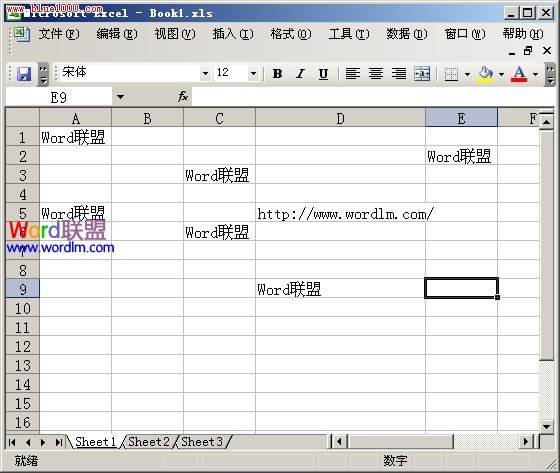The width and height of the screenshot is (560, 473).
Task: Click cell A1 containing Word联盟
Action: (x=75, y=137)
